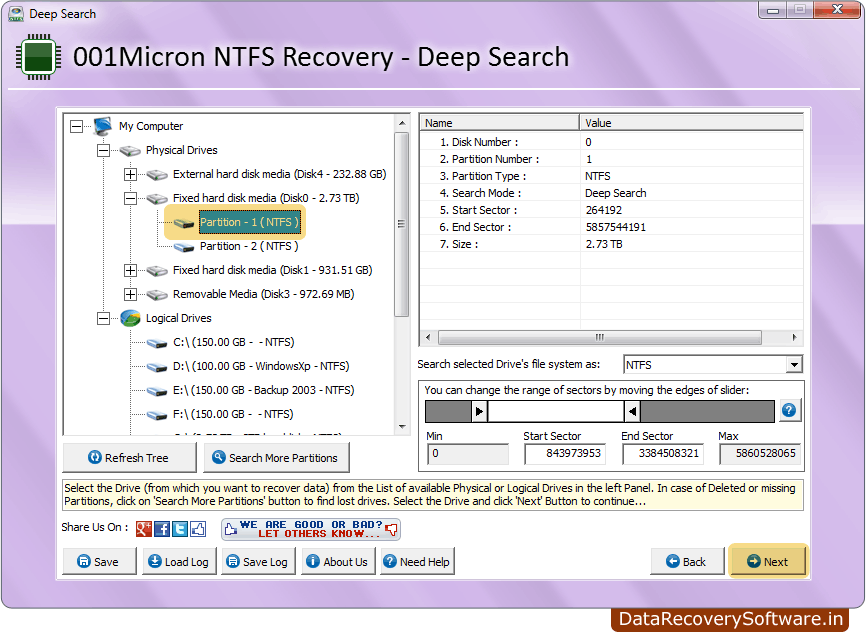
Task: Select C:\ (150.00 GB) logical drive
Action: [x=234, y=343]
